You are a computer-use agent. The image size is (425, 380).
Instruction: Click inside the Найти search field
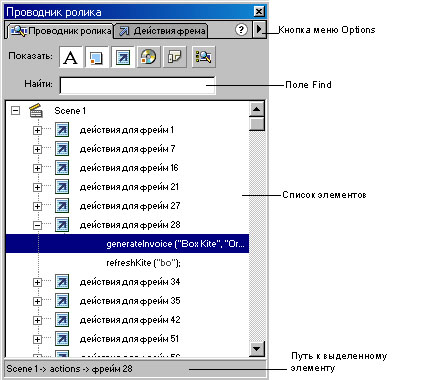tap(137, 85)
